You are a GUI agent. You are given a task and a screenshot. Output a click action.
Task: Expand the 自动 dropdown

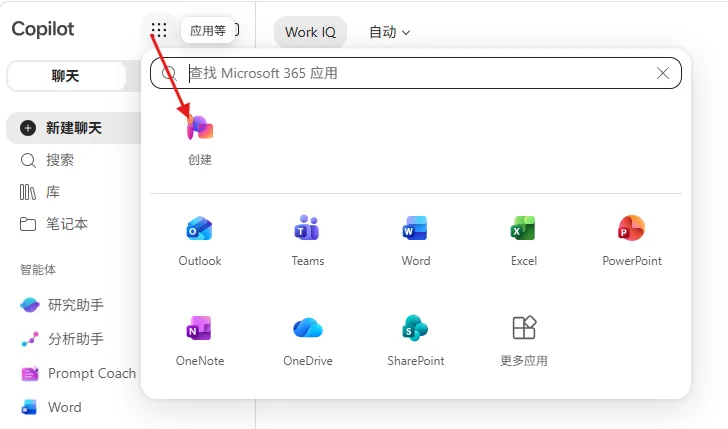[x=390, y=32]
